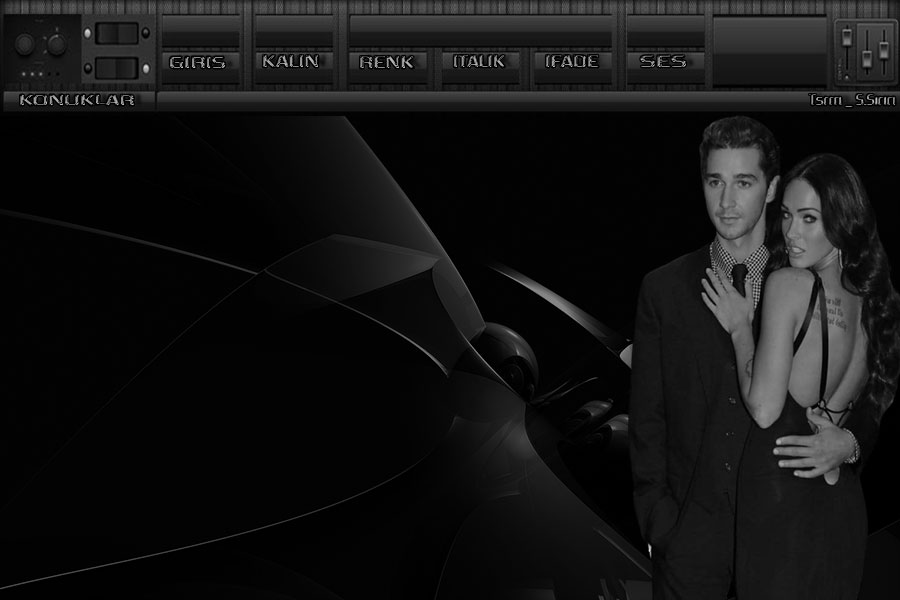Click the left round knob
900x600 pixels.
[x=25, y=44]
